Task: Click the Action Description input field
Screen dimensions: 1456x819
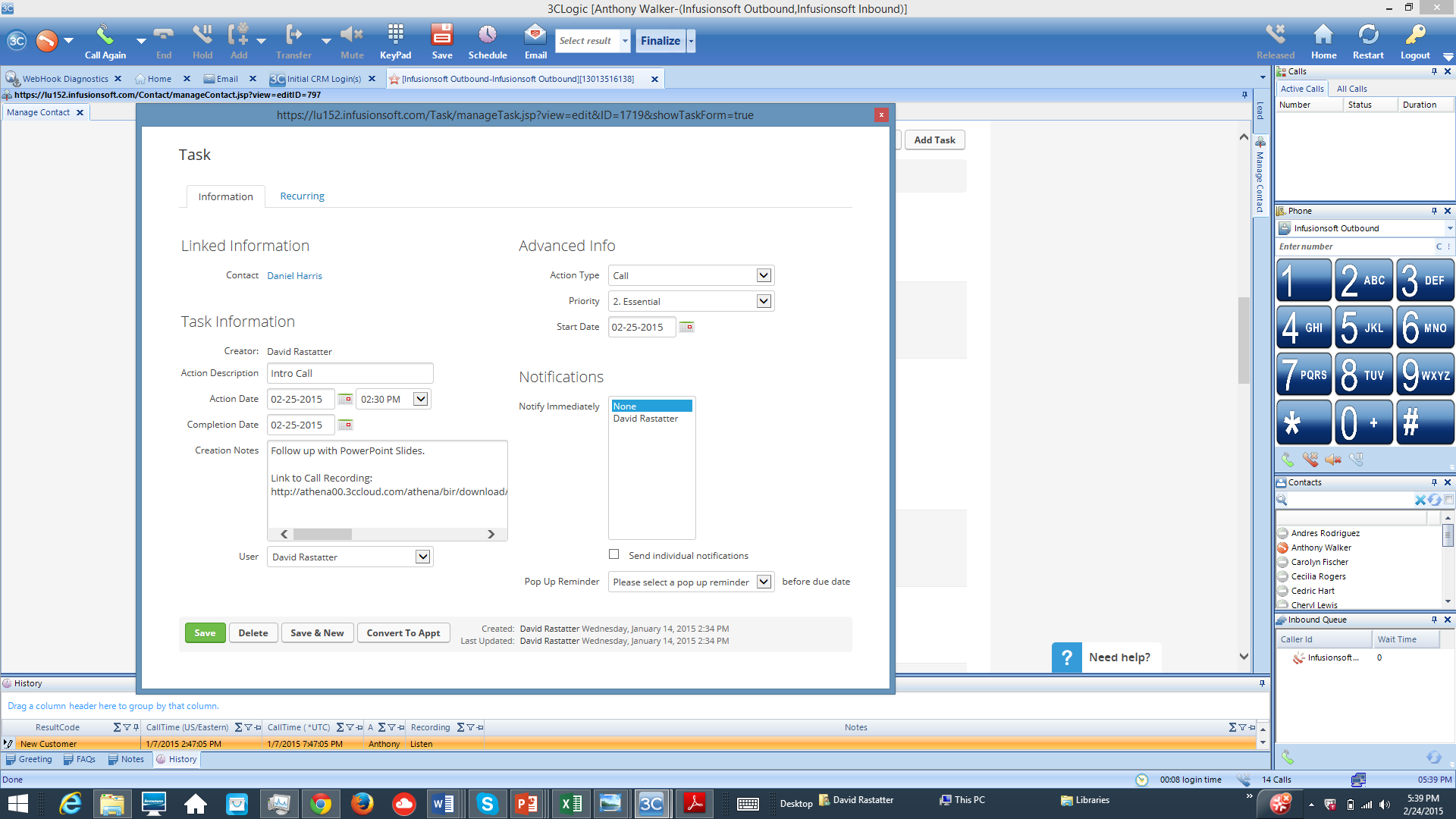Action: (350, 373)
